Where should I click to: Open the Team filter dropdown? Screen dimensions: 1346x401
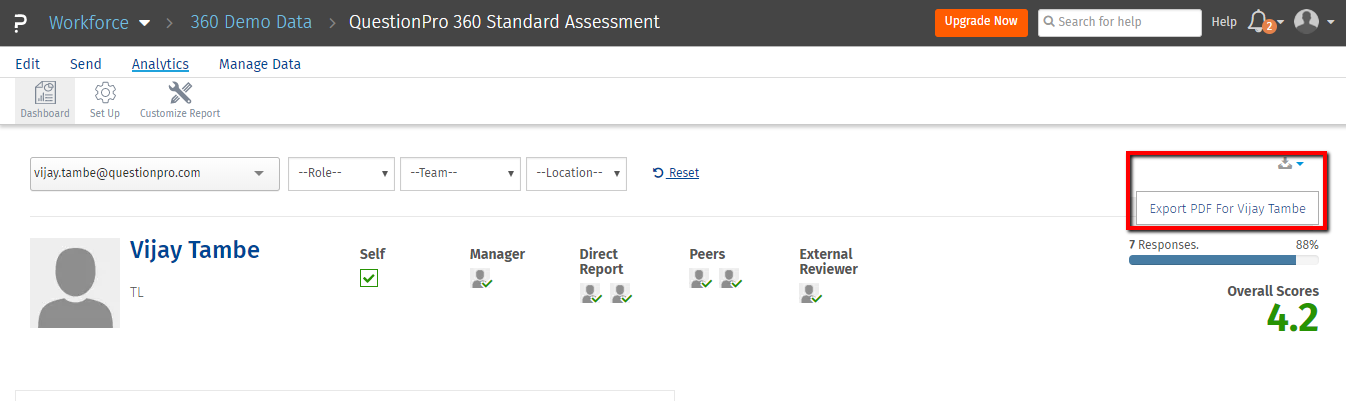[460, 173]
